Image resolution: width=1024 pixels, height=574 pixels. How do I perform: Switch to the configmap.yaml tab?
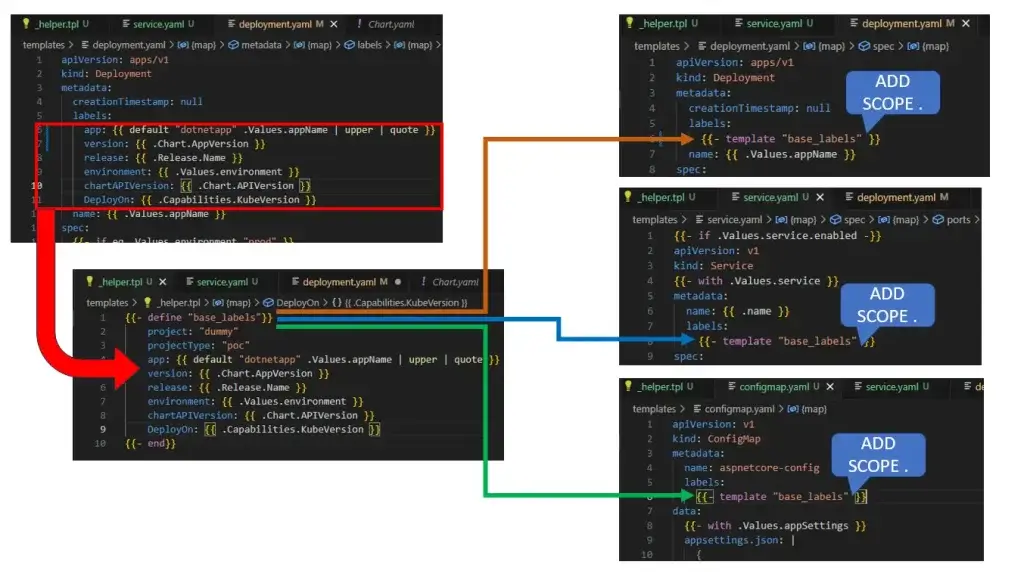click(x=773, y=387)
